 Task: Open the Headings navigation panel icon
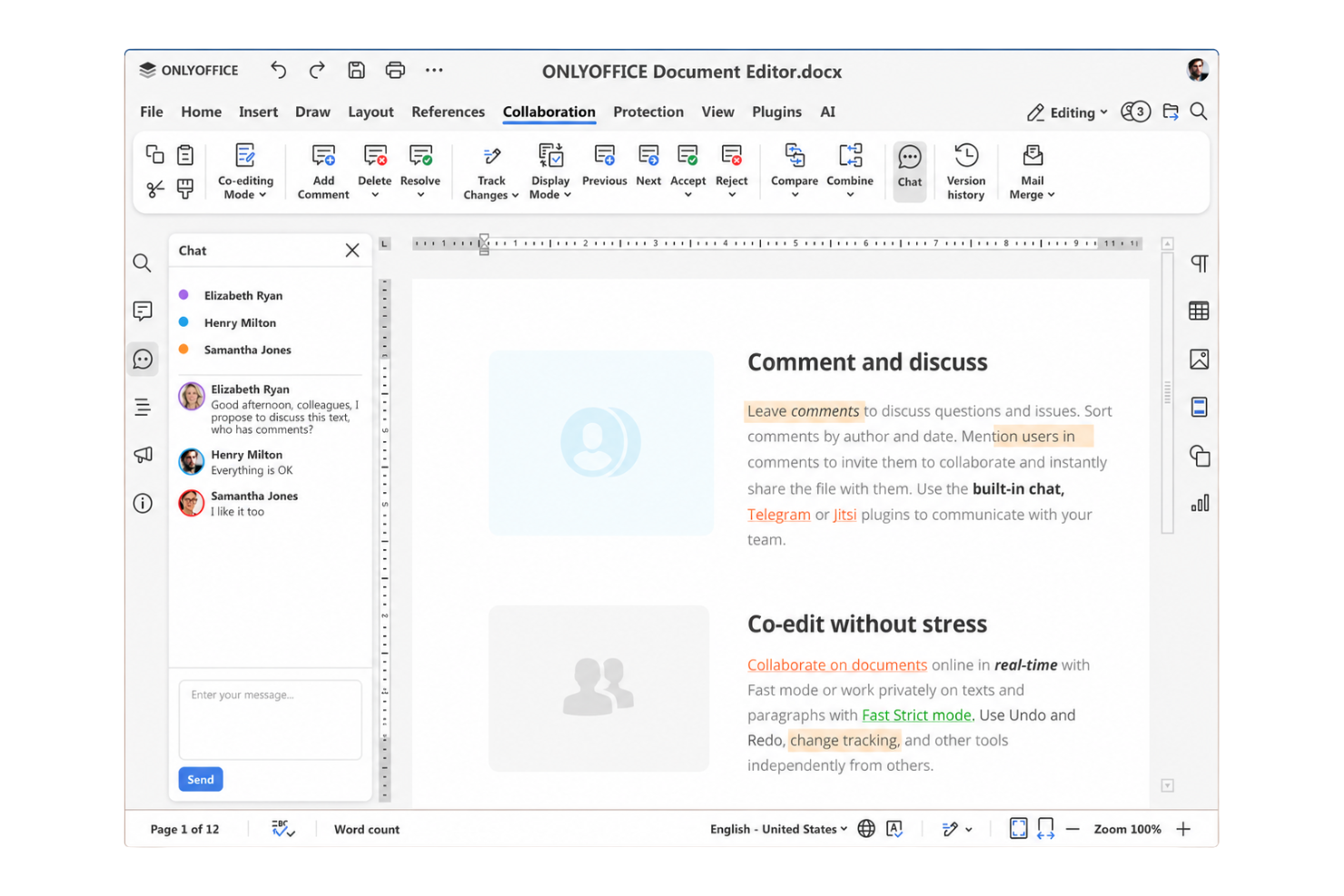click(143, 408)
